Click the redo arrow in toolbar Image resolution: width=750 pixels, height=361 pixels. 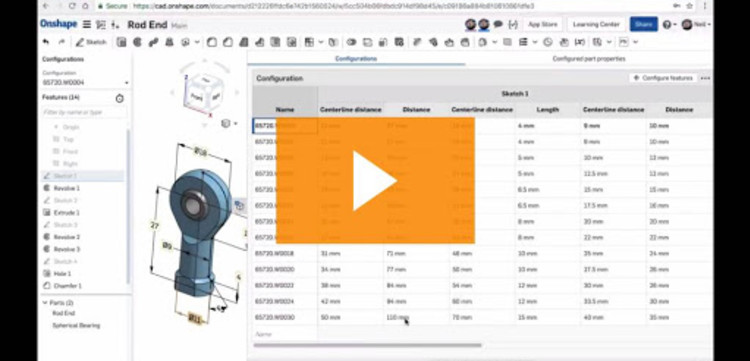tap(61, 42)
